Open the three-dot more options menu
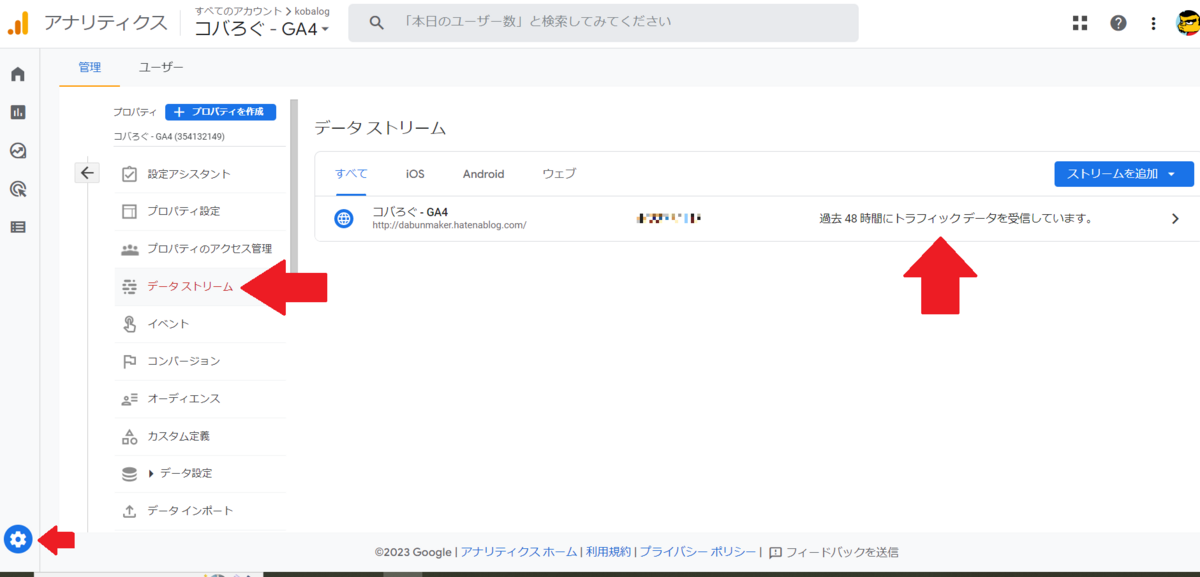Screen dimensions: 1200x577 [1153, 22]
